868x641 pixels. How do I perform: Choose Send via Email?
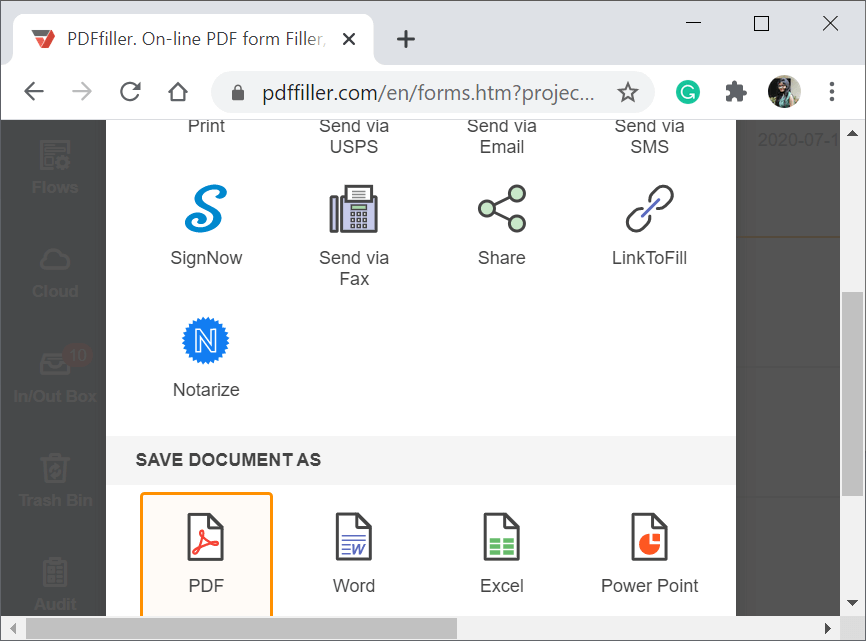click(502, 136)
